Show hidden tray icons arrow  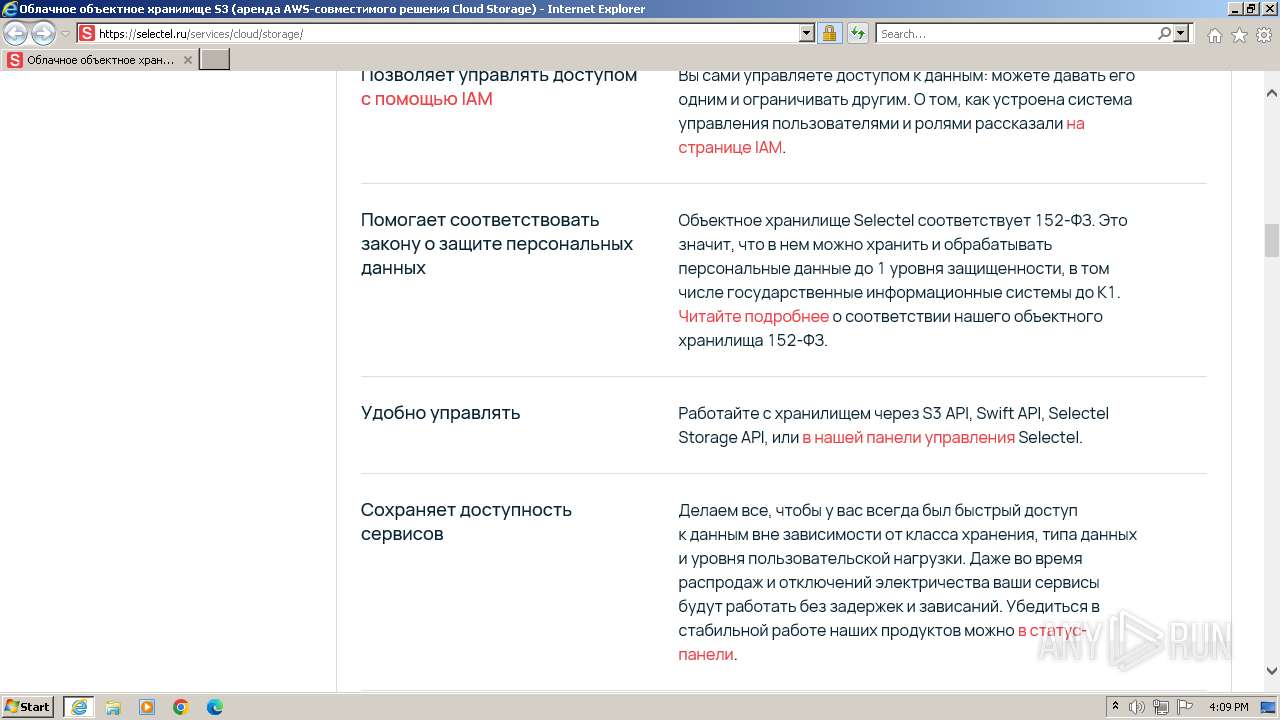(1115, 707)
